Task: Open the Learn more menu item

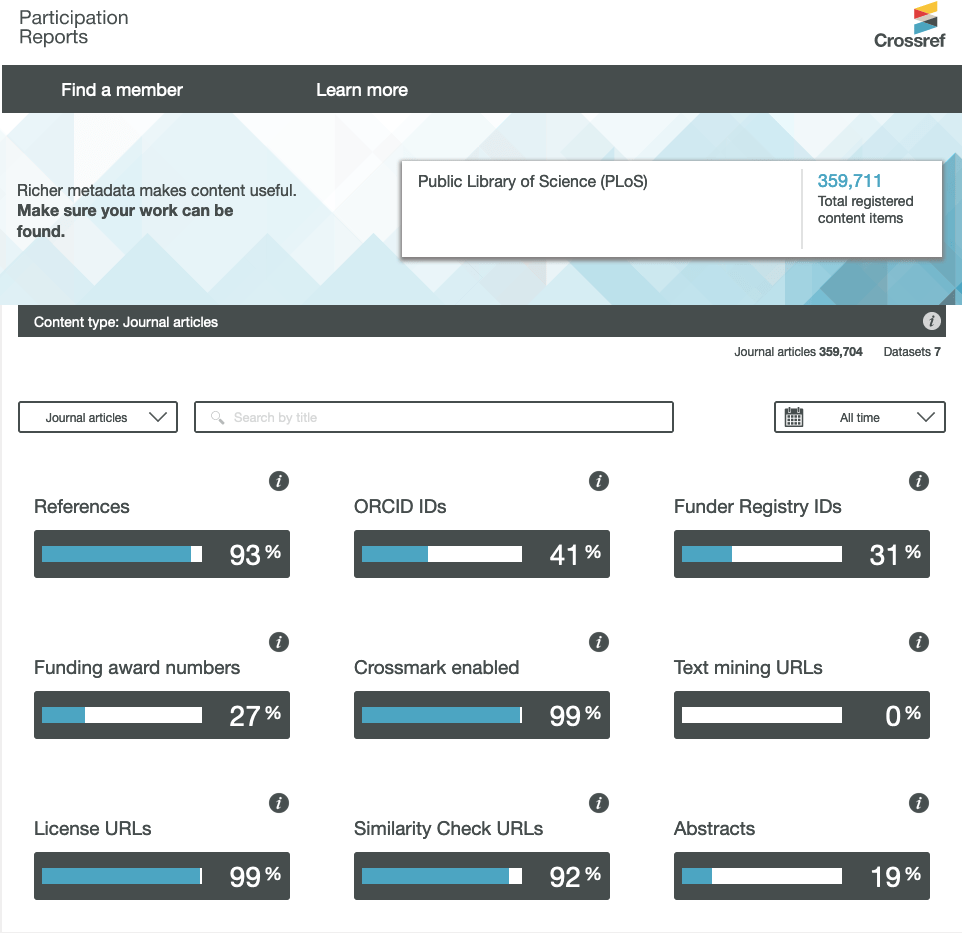Action: (362, 90)
